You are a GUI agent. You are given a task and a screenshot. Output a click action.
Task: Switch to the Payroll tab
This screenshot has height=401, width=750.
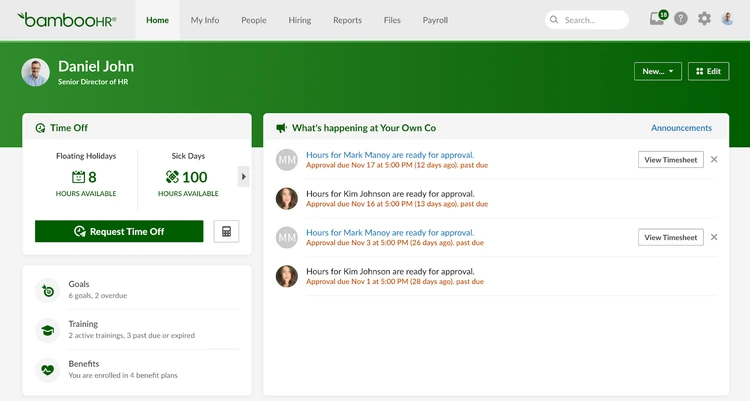click(x=435, y=20)
